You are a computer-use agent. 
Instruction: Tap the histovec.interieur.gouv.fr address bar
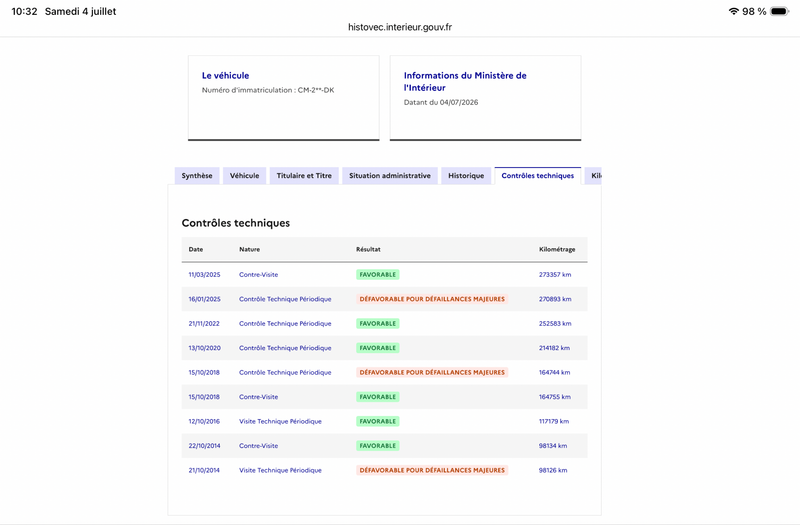pos(400,27)
